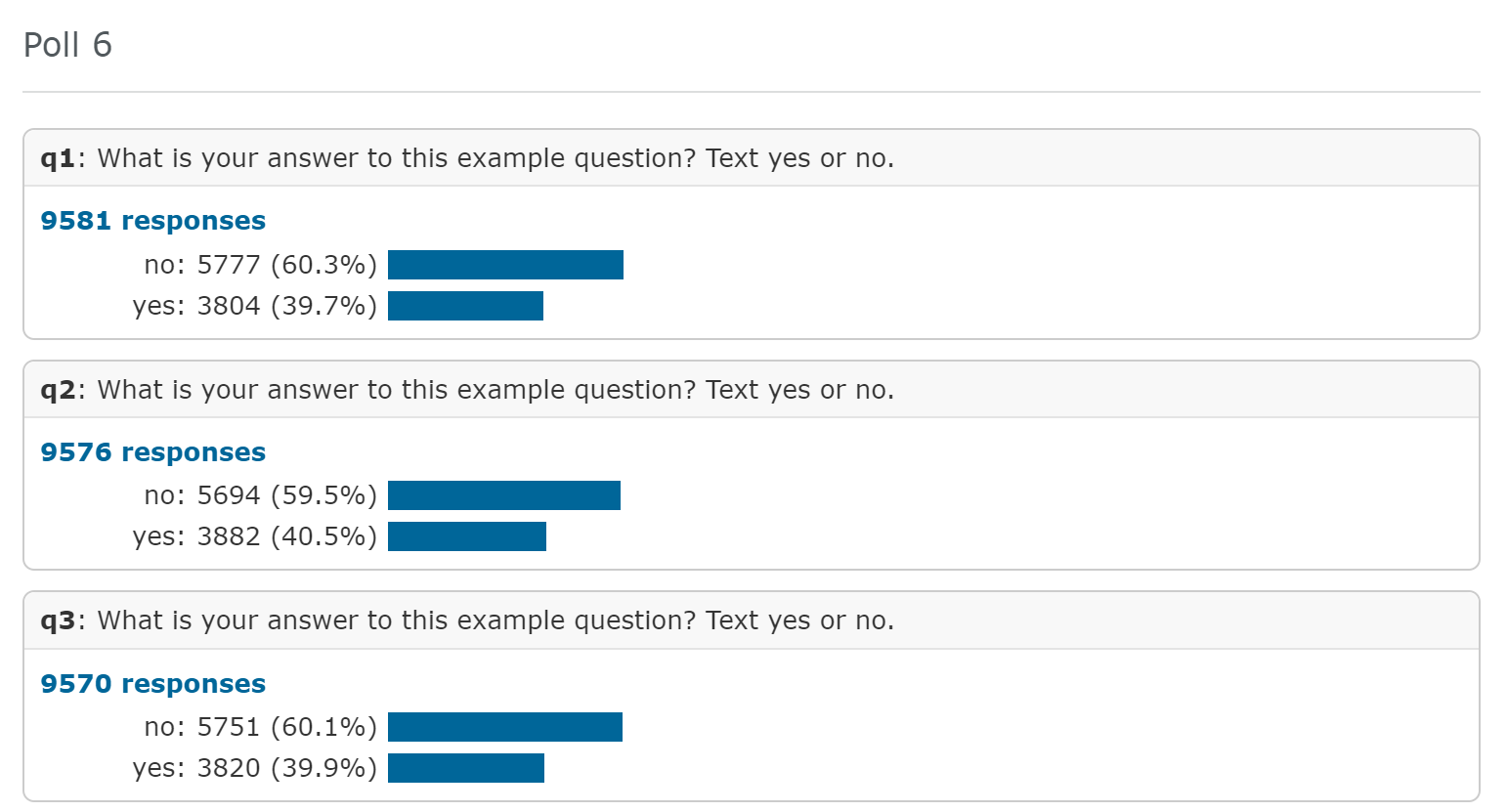Select the q2 question header
The image size is (1507, 812).
[752, 390]
